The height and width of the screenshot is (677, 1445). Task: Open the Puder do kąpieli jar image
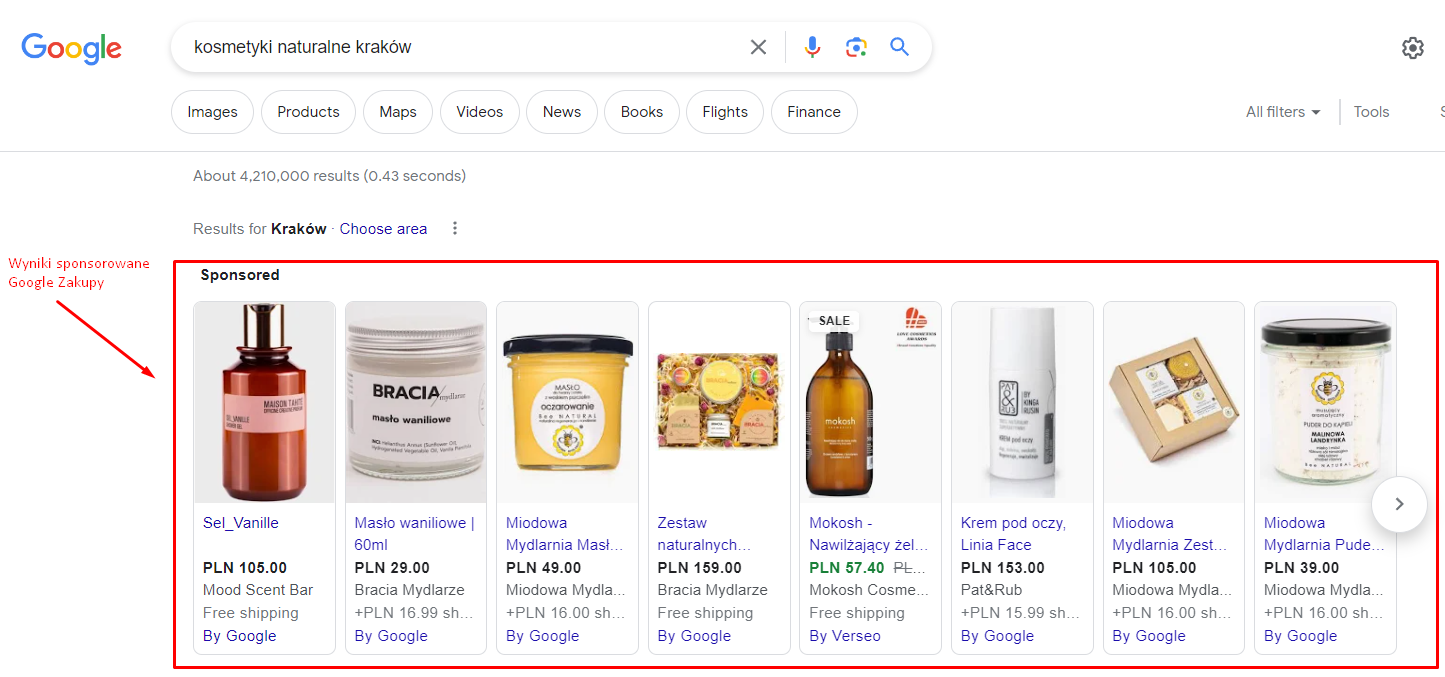click(x=1326, y=402)
